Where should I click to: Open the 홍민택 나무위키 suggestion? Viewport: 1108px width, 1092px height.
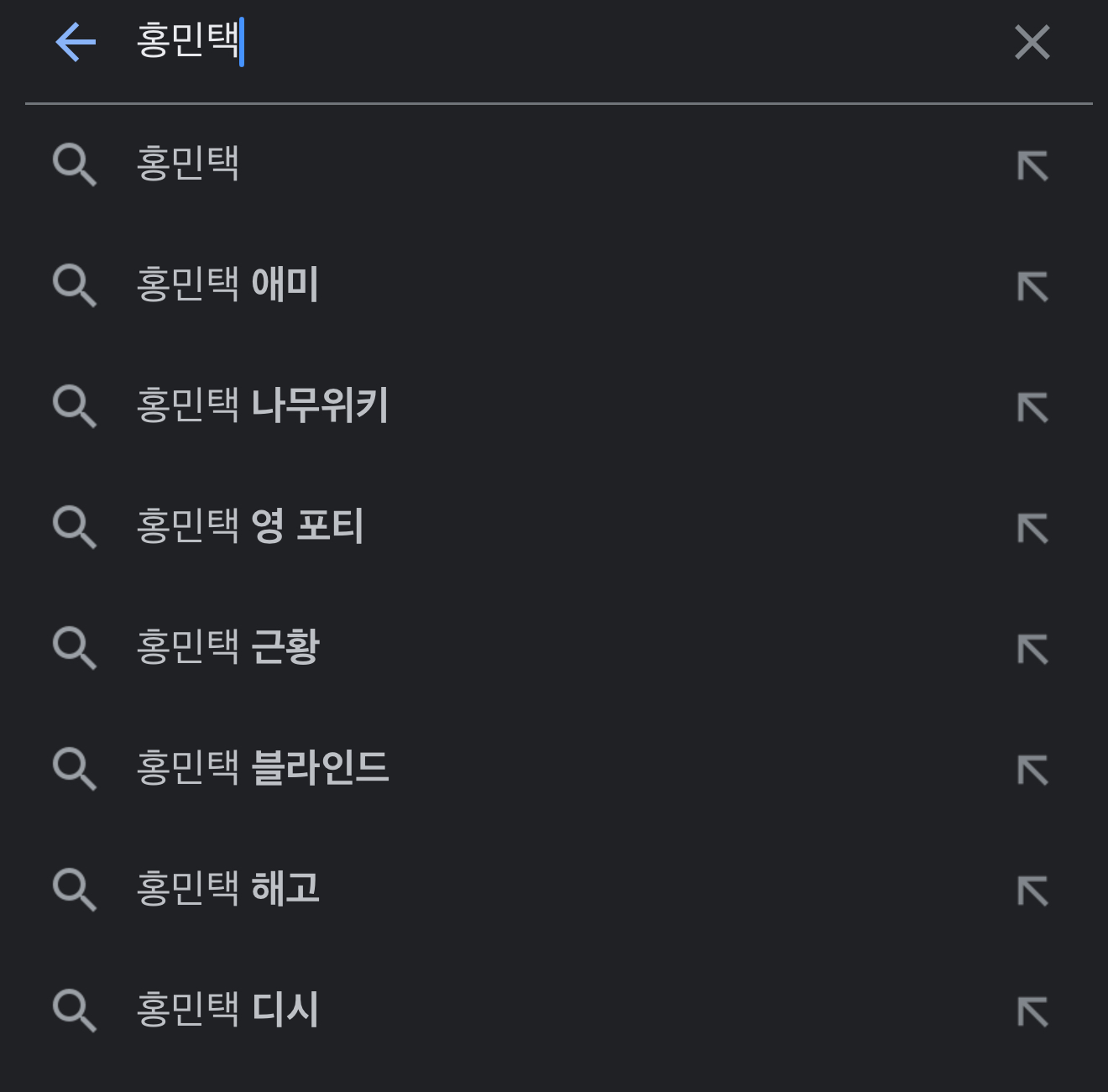pyautogui.click(x=262, y=405)
